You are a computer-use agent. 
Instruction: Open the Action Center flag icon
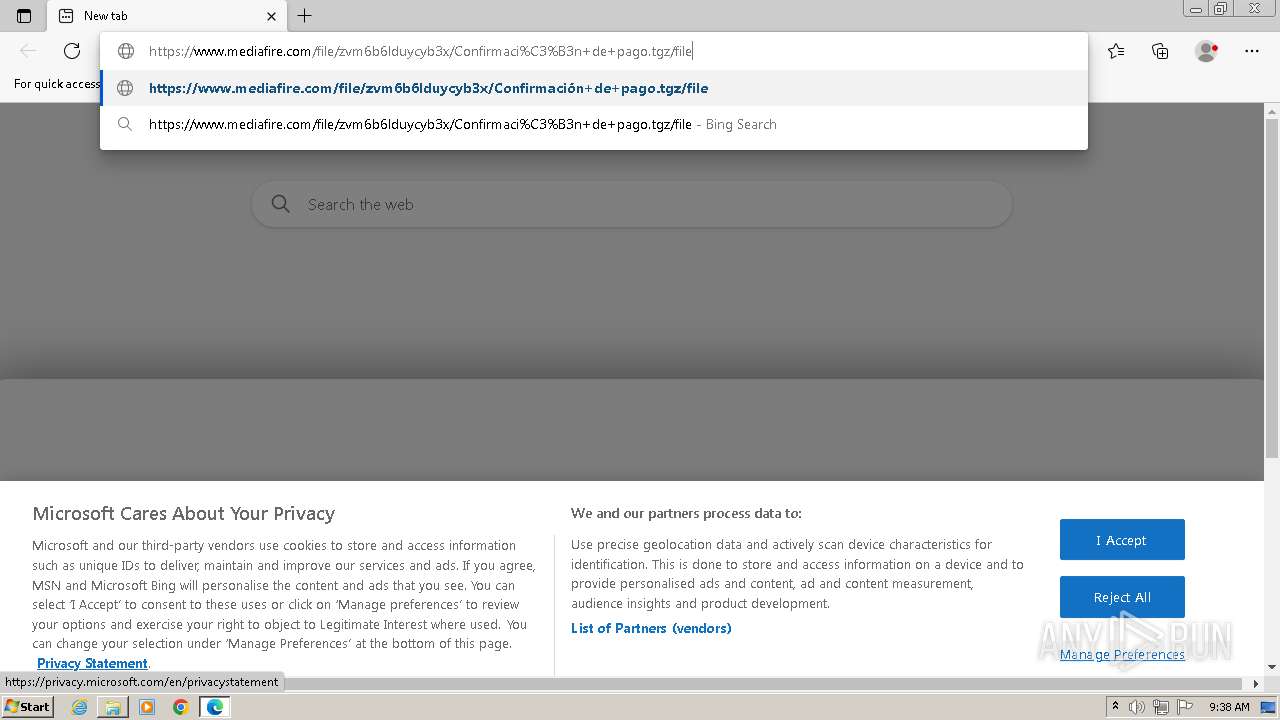click(x=1185, y=707)
